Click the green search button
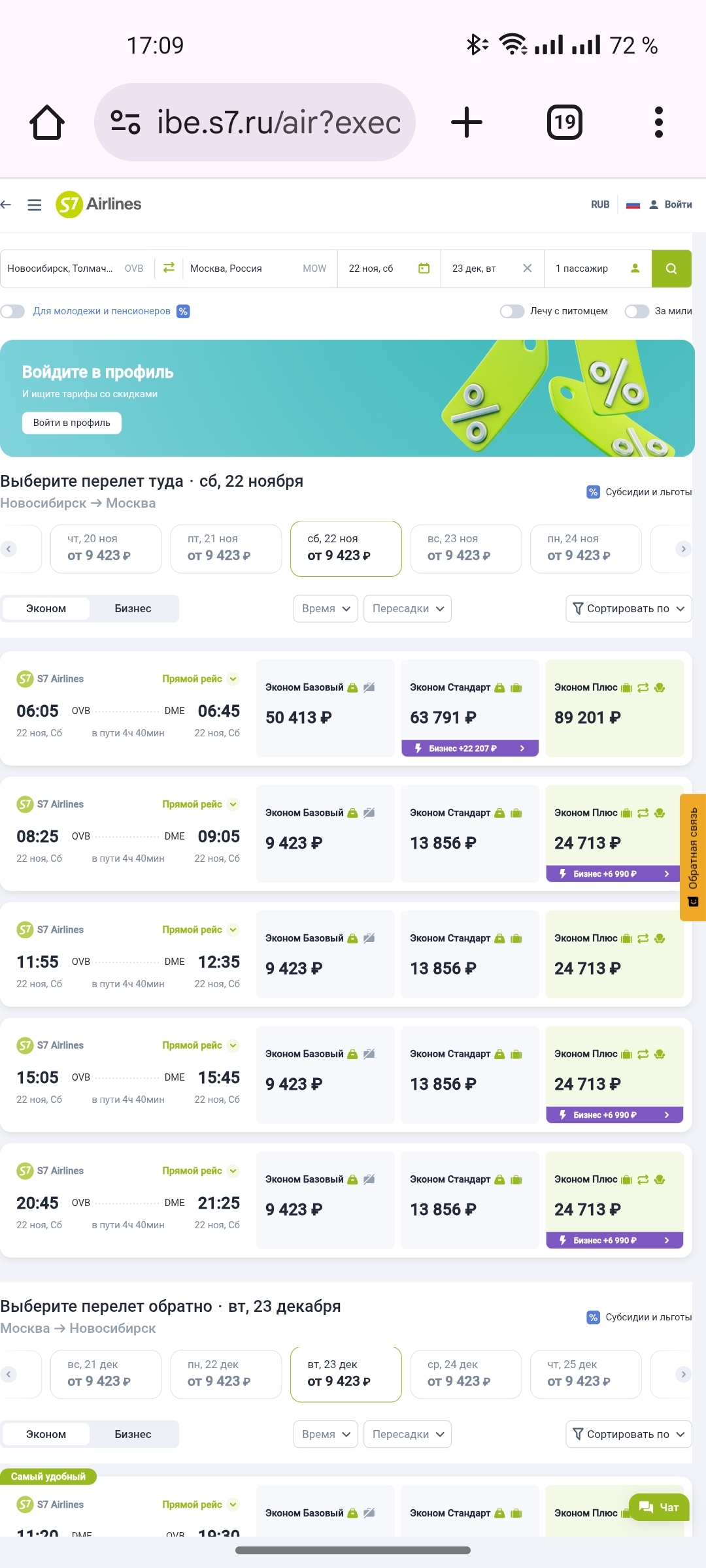 [671, 269]
